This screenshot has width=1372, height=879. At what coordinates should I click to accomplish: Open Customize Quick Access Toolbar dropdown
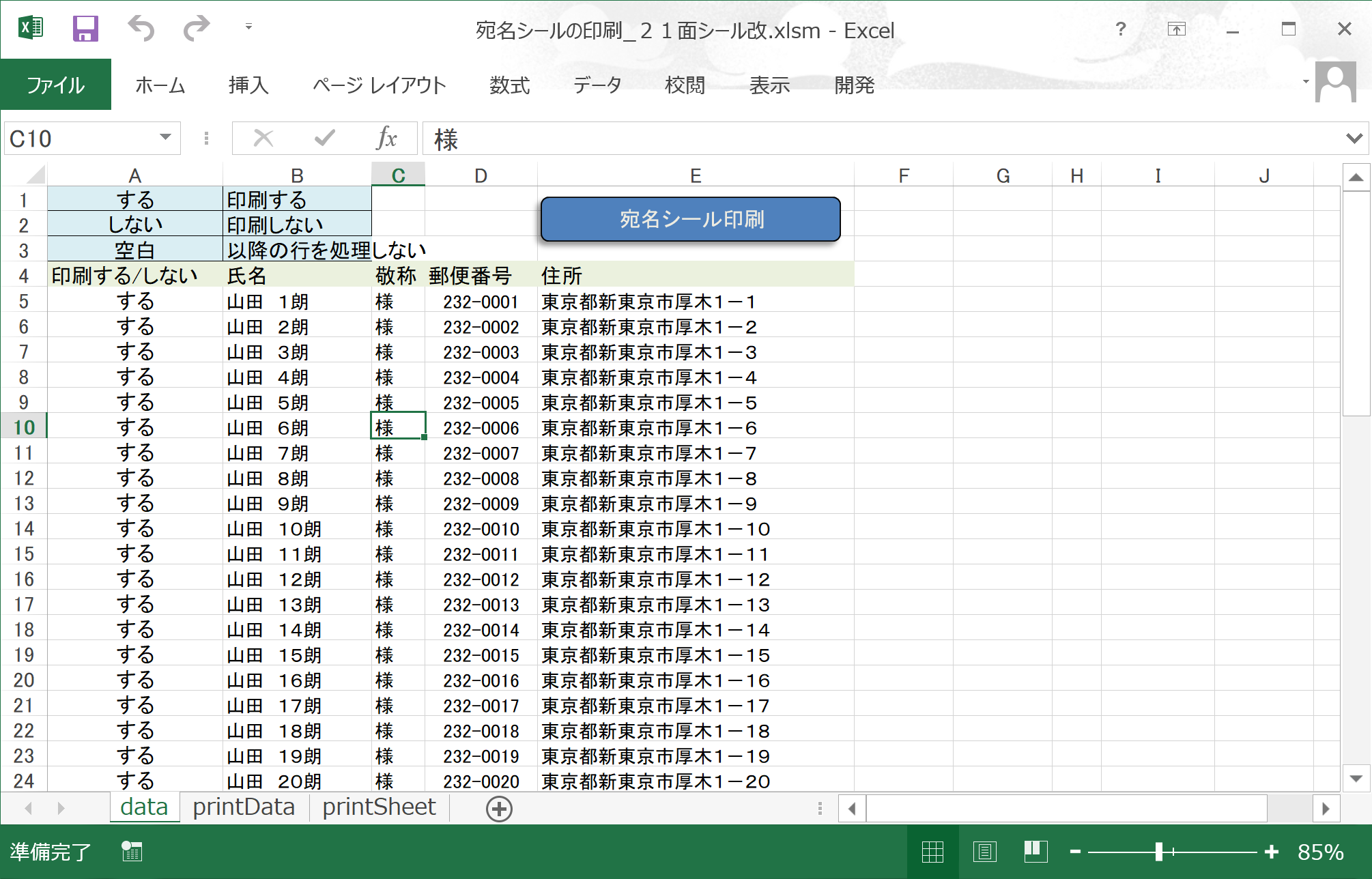[248, 27]
